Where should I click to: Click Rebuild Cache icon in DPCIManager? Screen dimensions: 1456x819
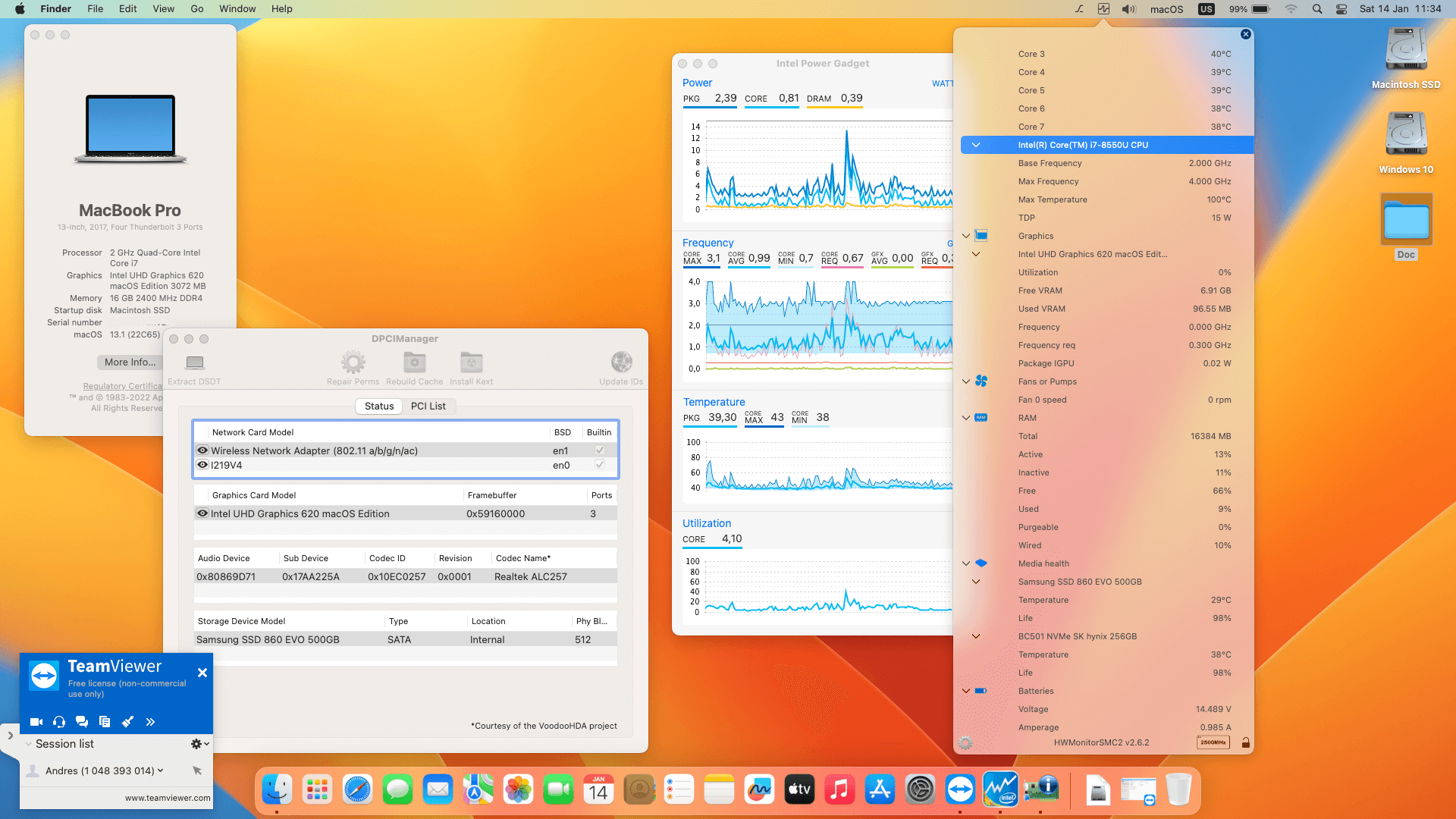tap(415, 362)
